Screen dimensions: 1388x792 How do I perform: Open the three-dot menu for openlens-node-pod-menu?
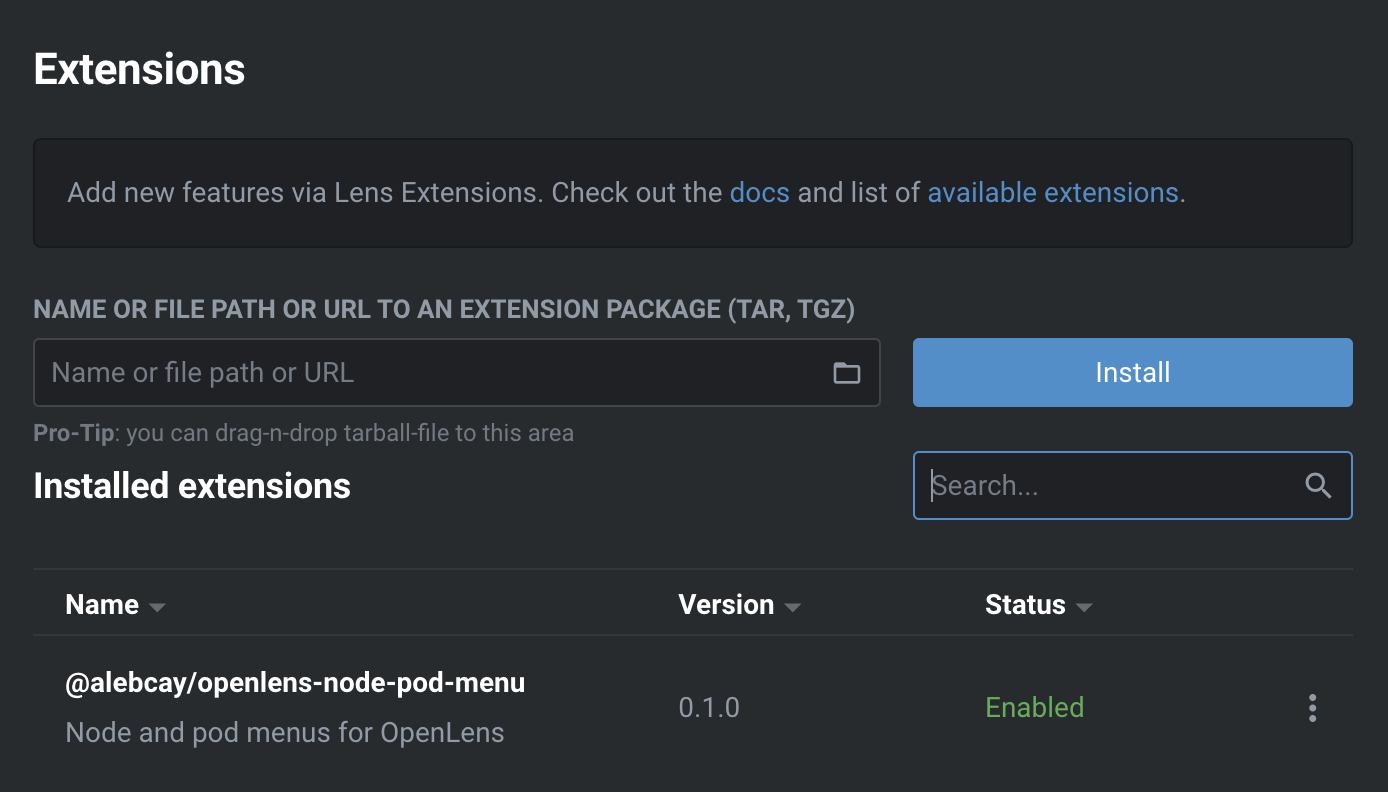click(1312, 708)
